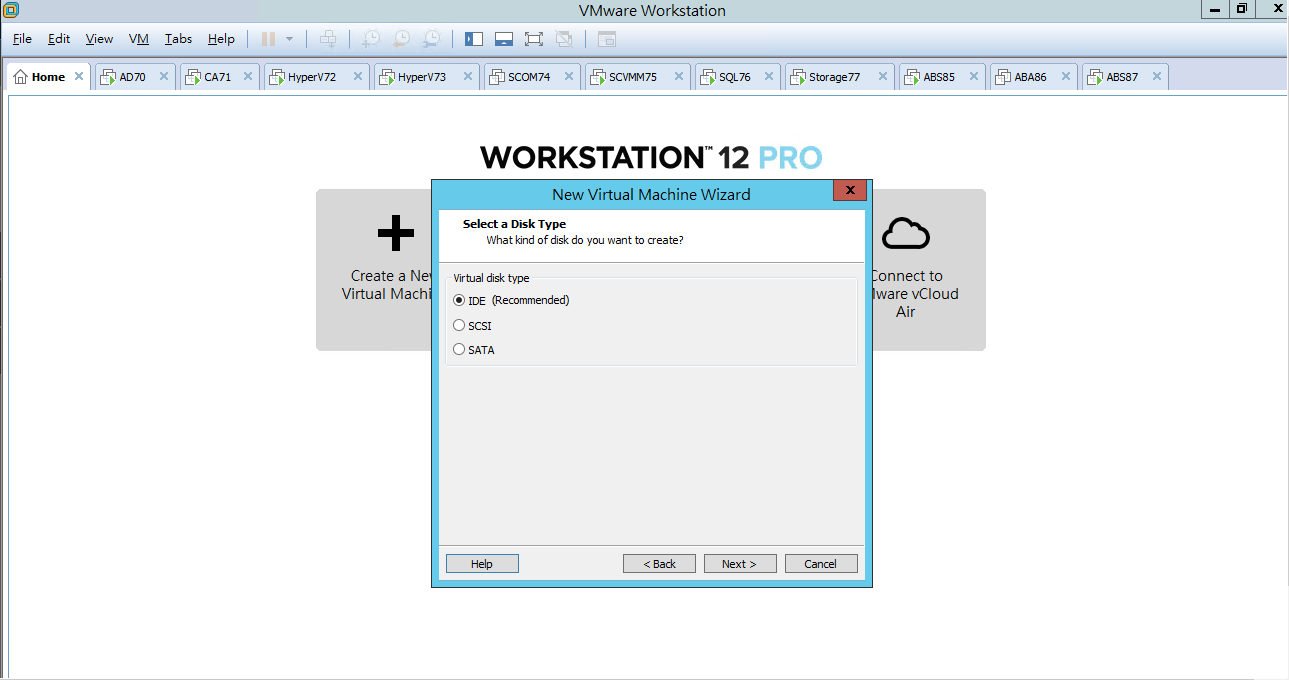
Task: Open the File menu
Action: (22, 39)
